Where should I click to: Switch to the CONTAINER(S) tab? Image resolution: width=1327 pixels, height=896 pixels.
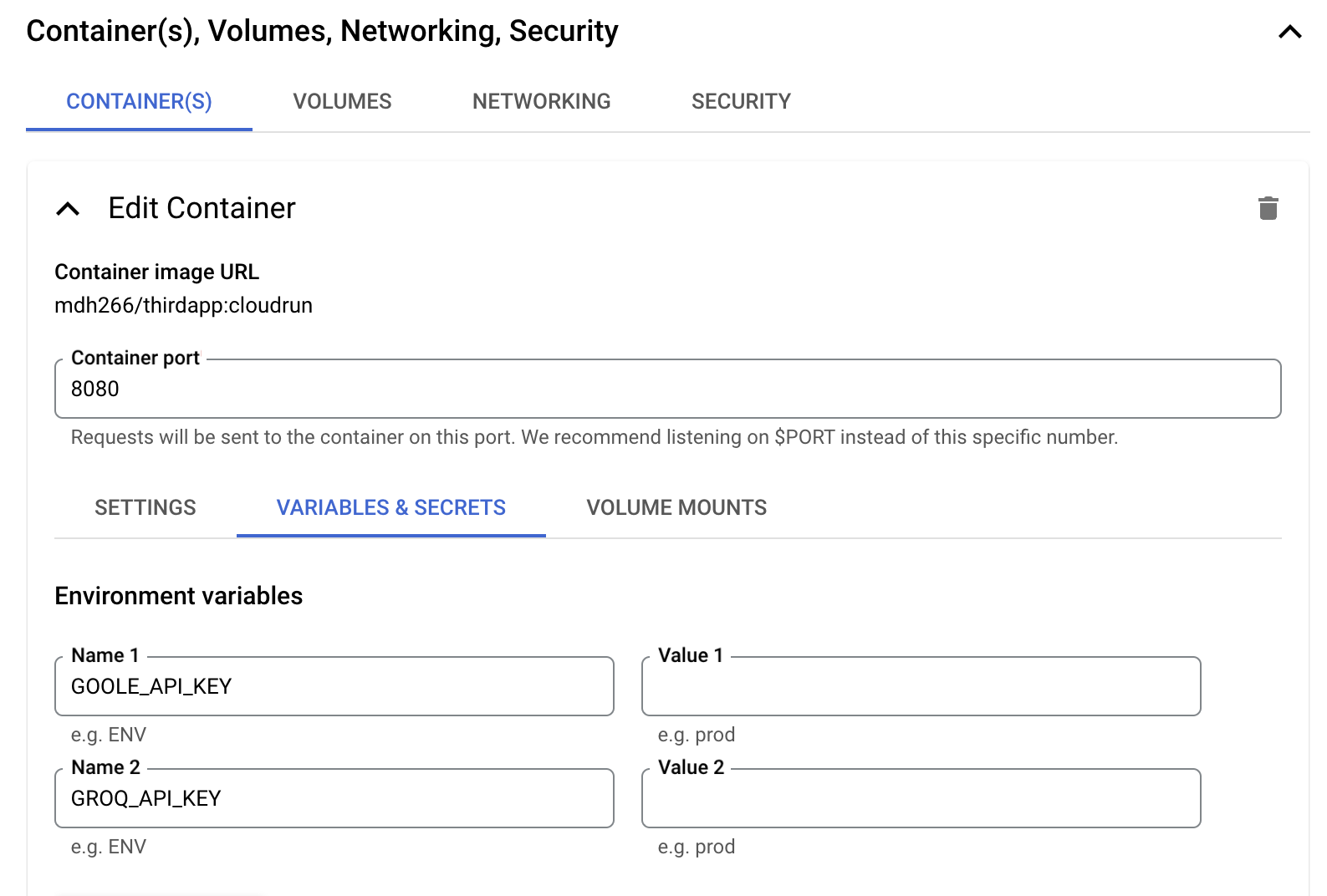(x=139, y=102)
